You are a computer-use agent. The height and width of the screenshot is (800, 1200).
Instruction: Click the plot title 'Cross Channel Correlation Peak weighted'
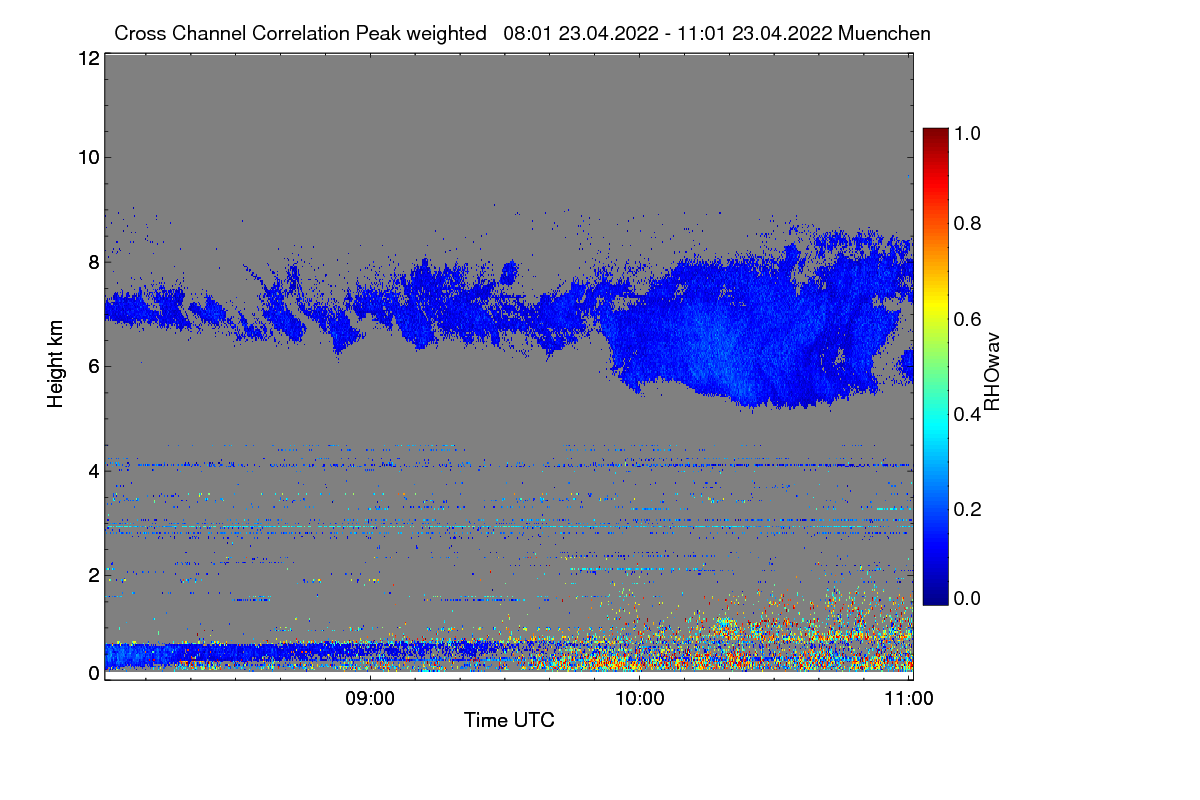[x=300, y=33]
